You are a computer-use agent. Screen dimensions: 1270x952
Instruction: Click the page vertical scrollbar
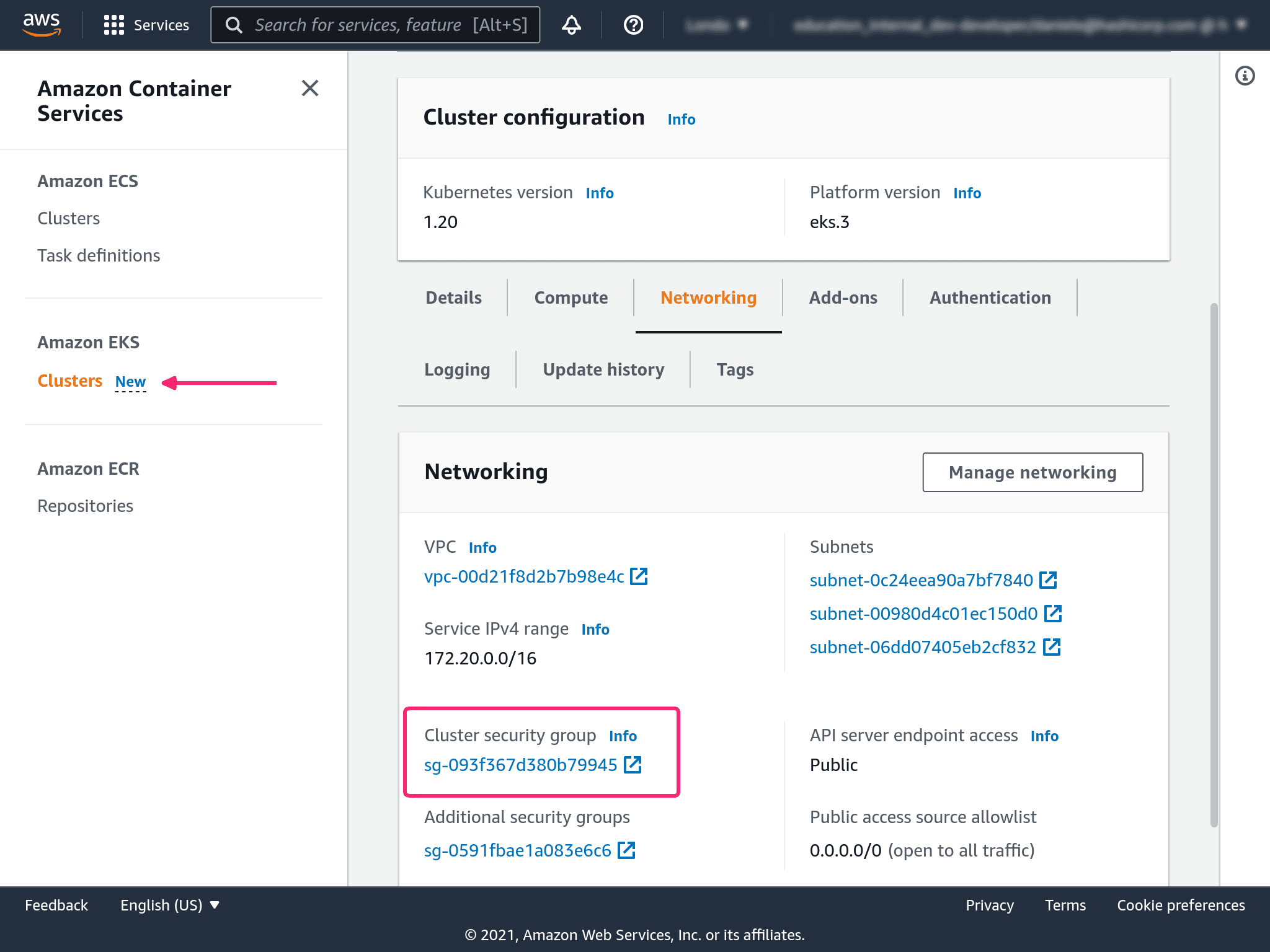coord(1214,564)
